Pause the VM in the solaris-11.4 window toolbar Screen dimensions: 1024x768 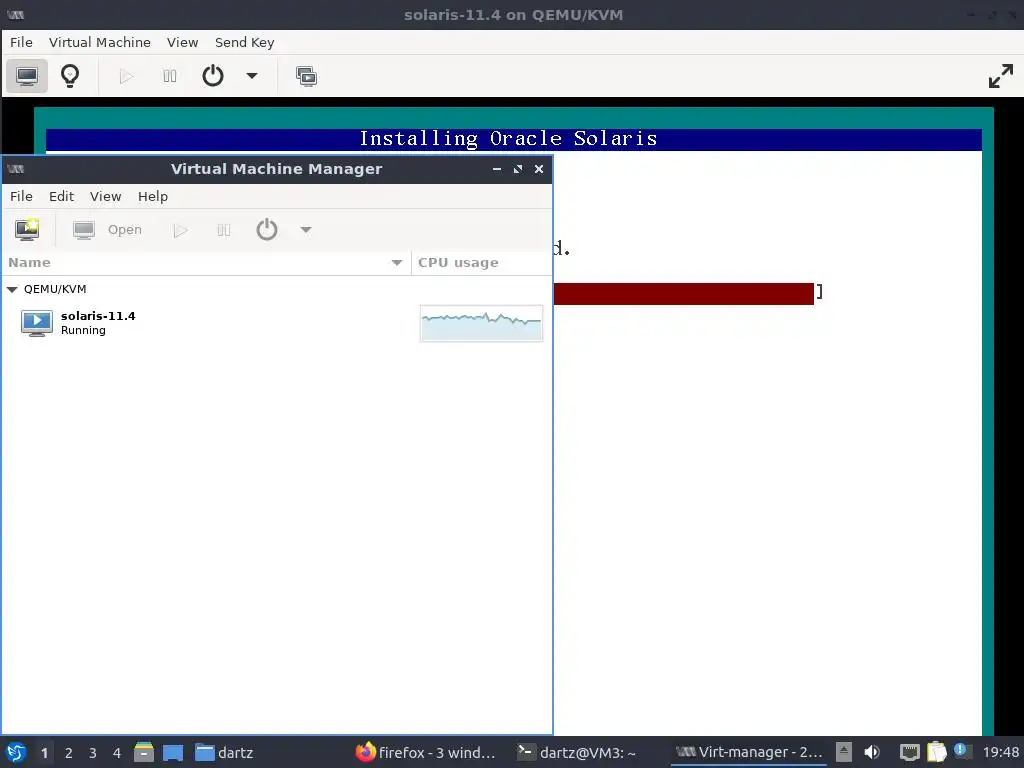pyautogui.click(x=170, y=76)
